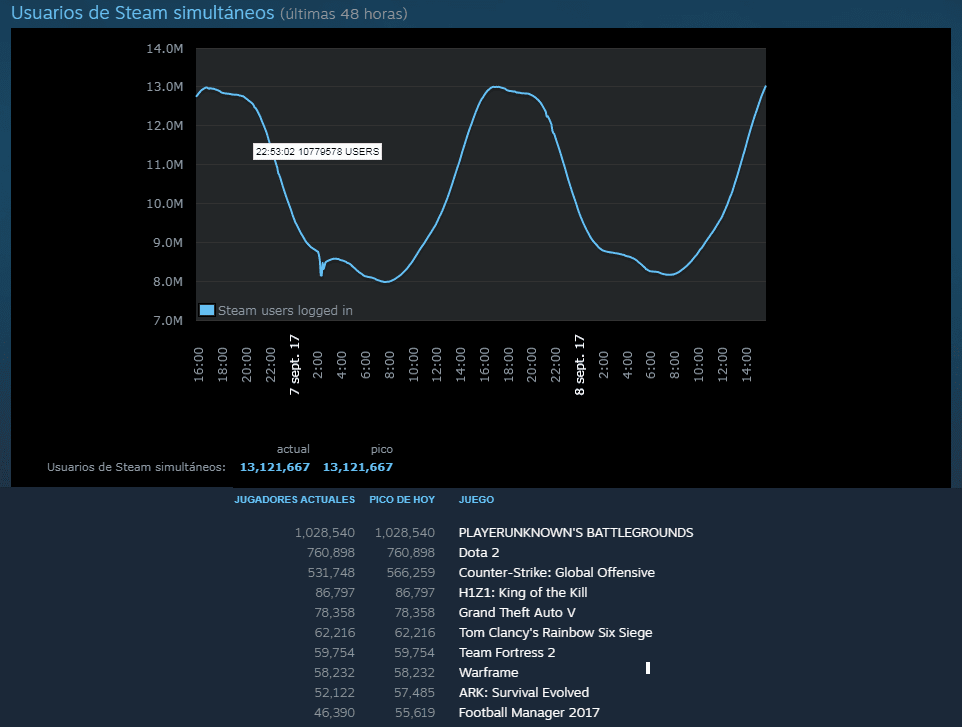962x727 pixels.
Task: Click the "actual" label above the totals
Action: (x=293, y=449)
